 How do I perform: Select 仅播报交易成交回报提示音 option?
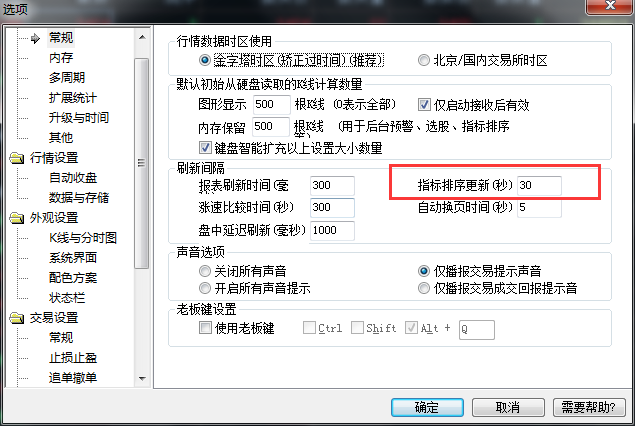click(x=424, y=288)
